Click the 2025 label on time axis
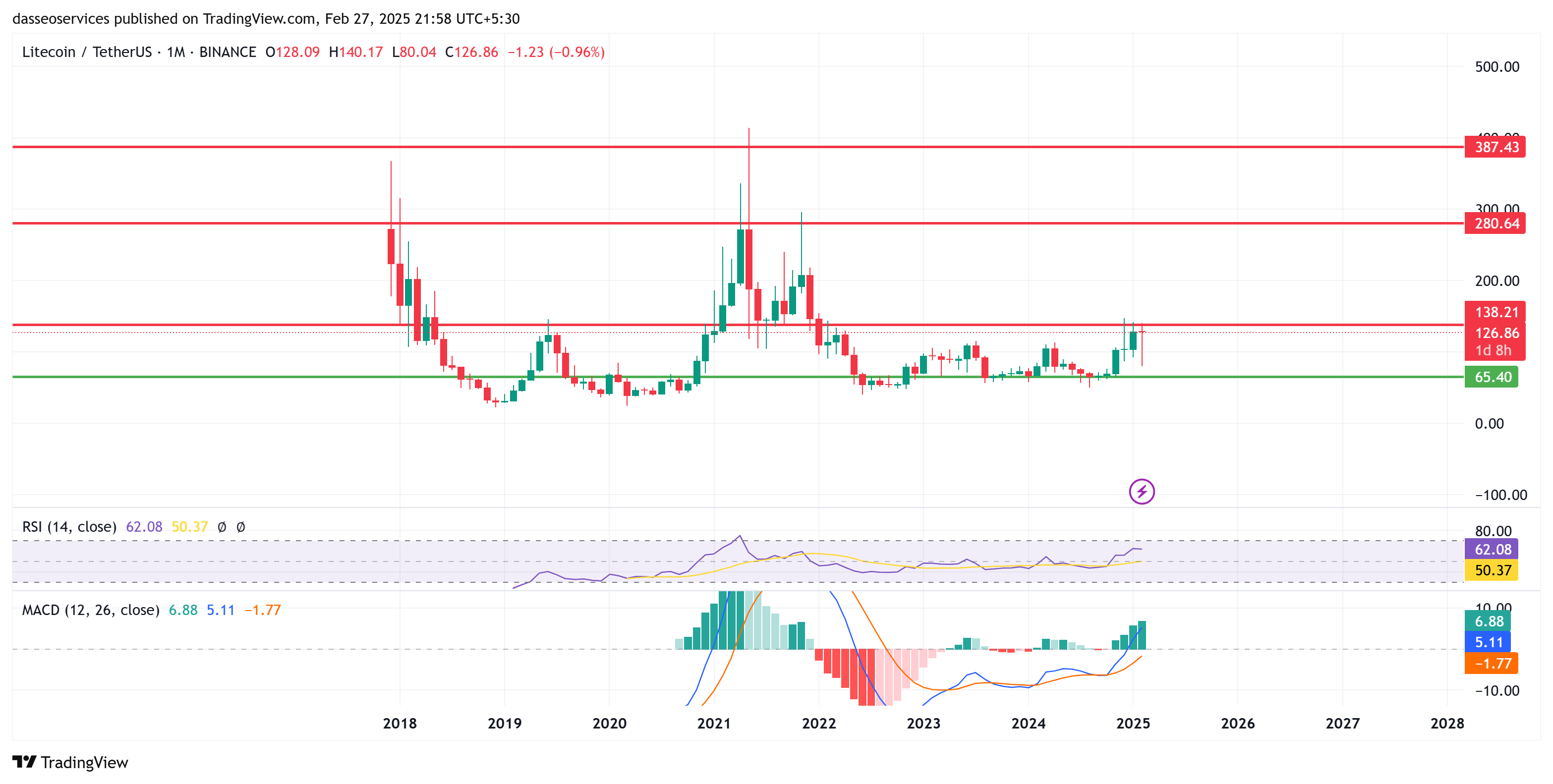Image resolution: width=1553 pixels, height=784 pixels. [1133, 723]
